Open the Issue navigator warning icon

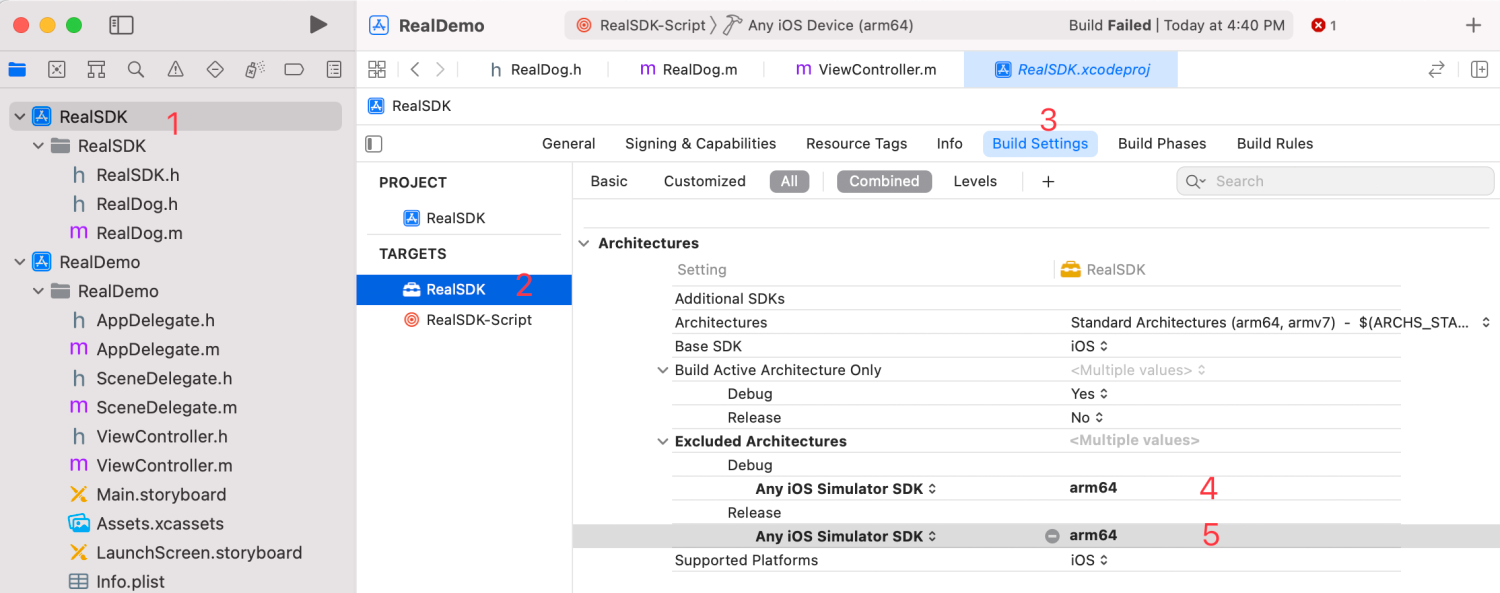pyautogui.click(x=175, y=69)
